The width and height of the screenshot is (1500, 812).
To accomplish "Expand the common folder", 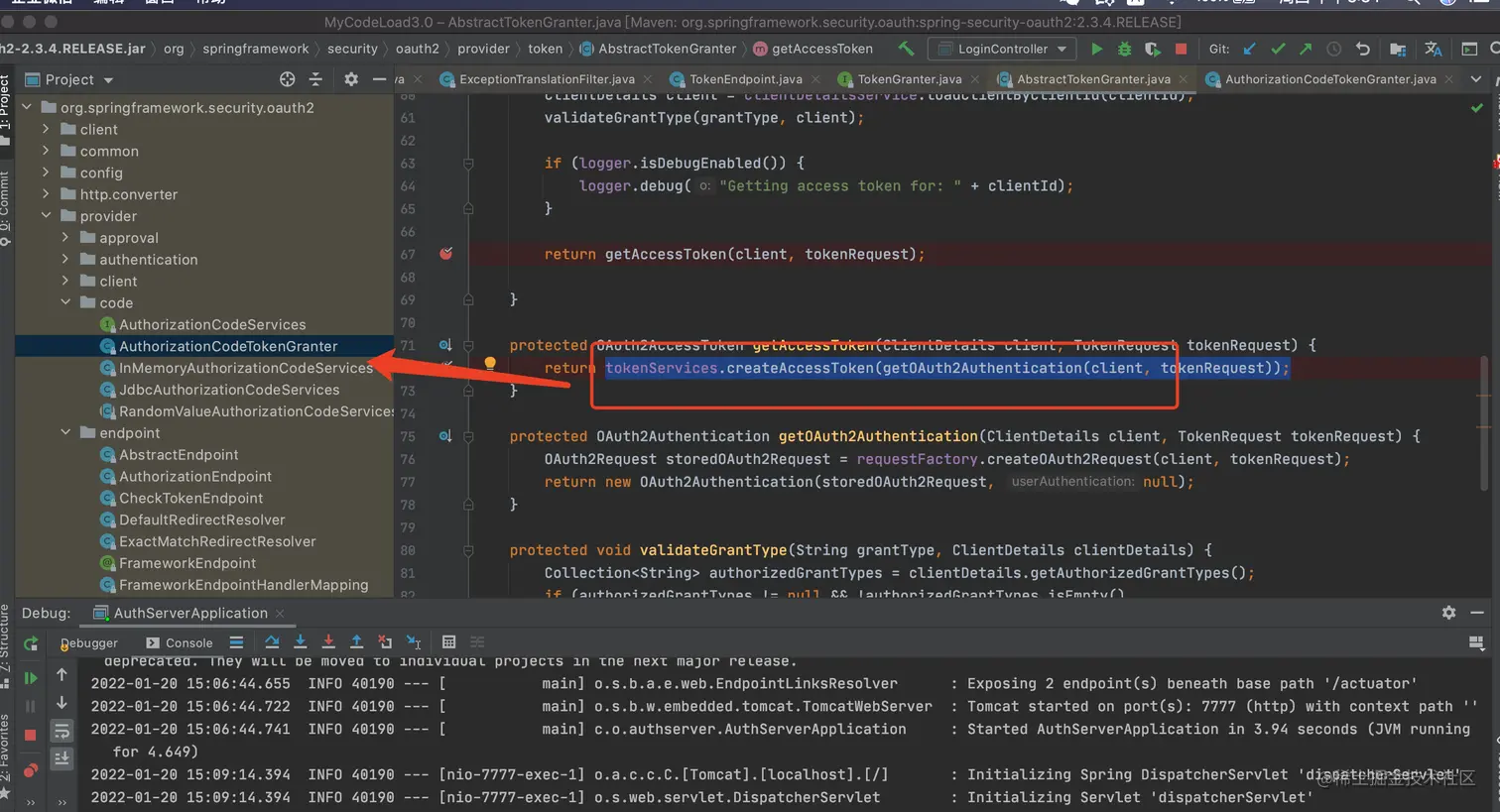I will click(46, 151).
